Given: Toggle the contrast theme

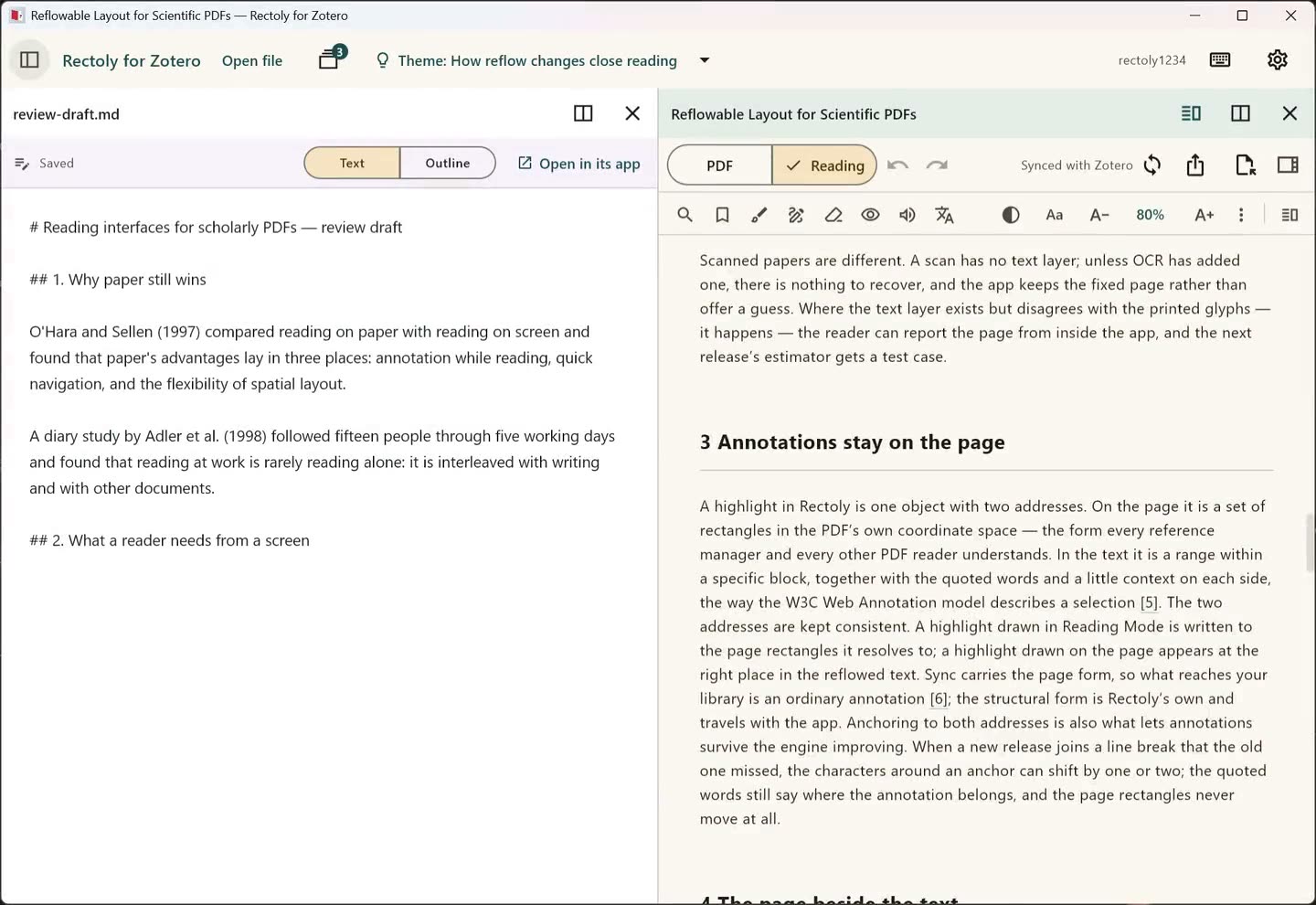Looking at the screenshot, I should (x=1011, y=215).
